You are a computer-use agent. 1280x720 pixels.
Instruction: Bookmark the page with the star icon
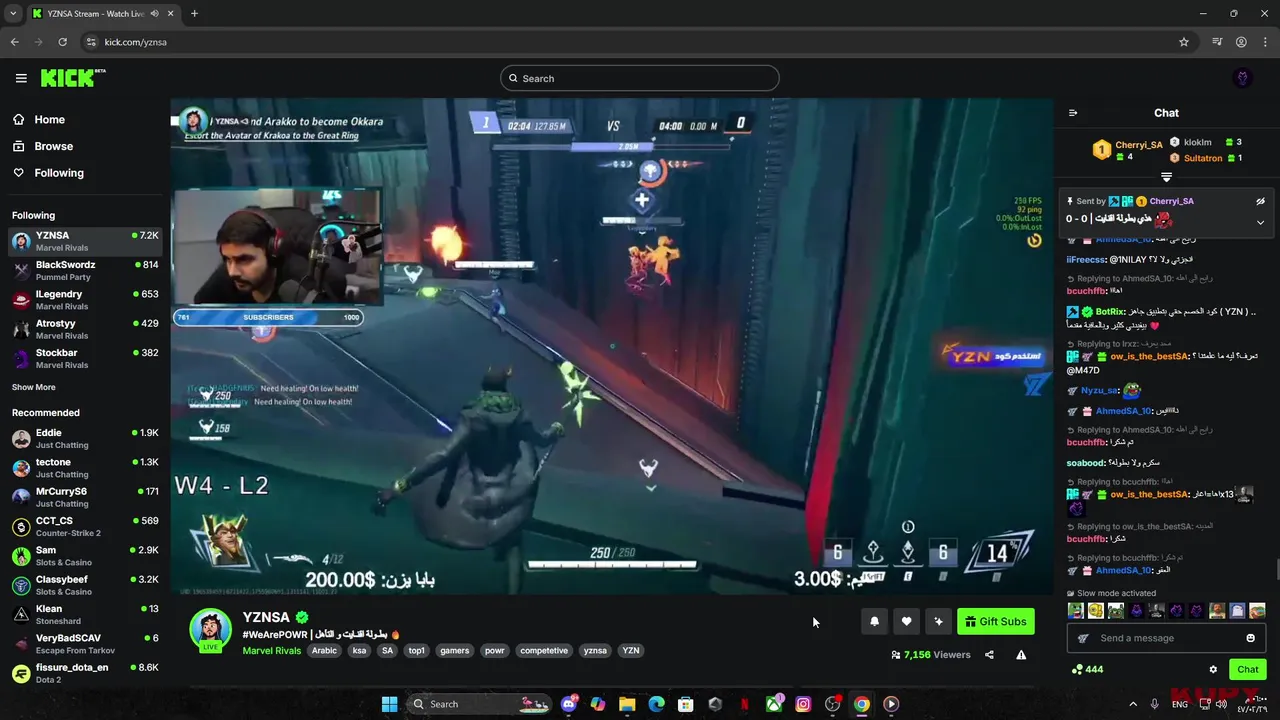(x=1184, y=42)
